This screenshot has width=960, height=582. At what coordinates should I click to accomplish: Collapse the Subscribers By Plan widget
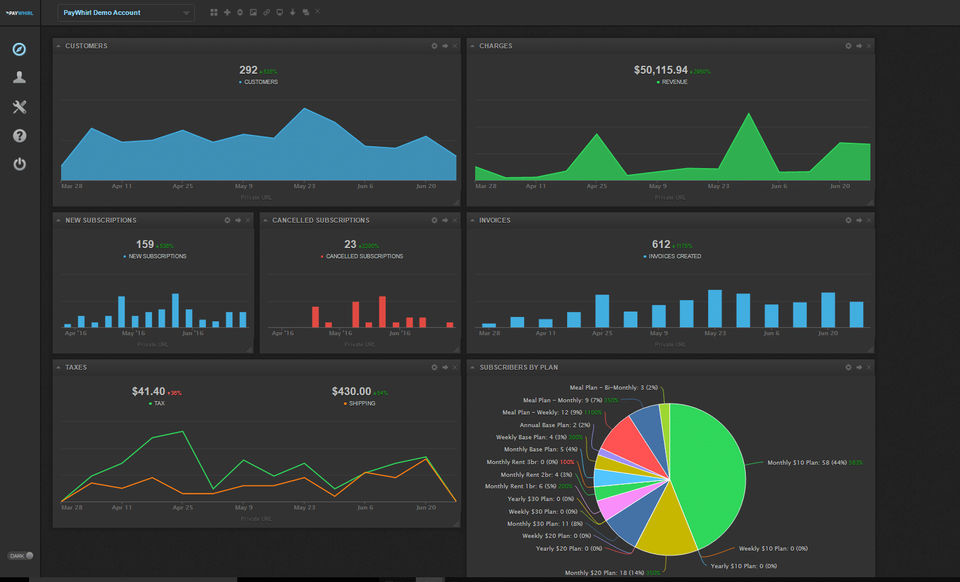(x=473, y=367)
